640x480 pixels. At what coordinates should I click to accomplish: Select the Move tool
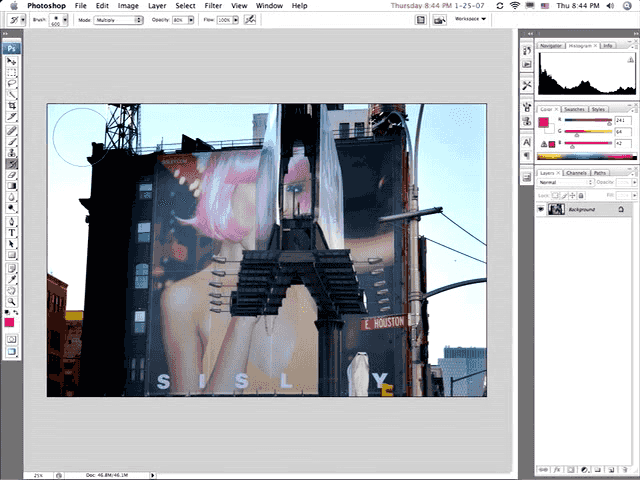(x=11, y=62)
